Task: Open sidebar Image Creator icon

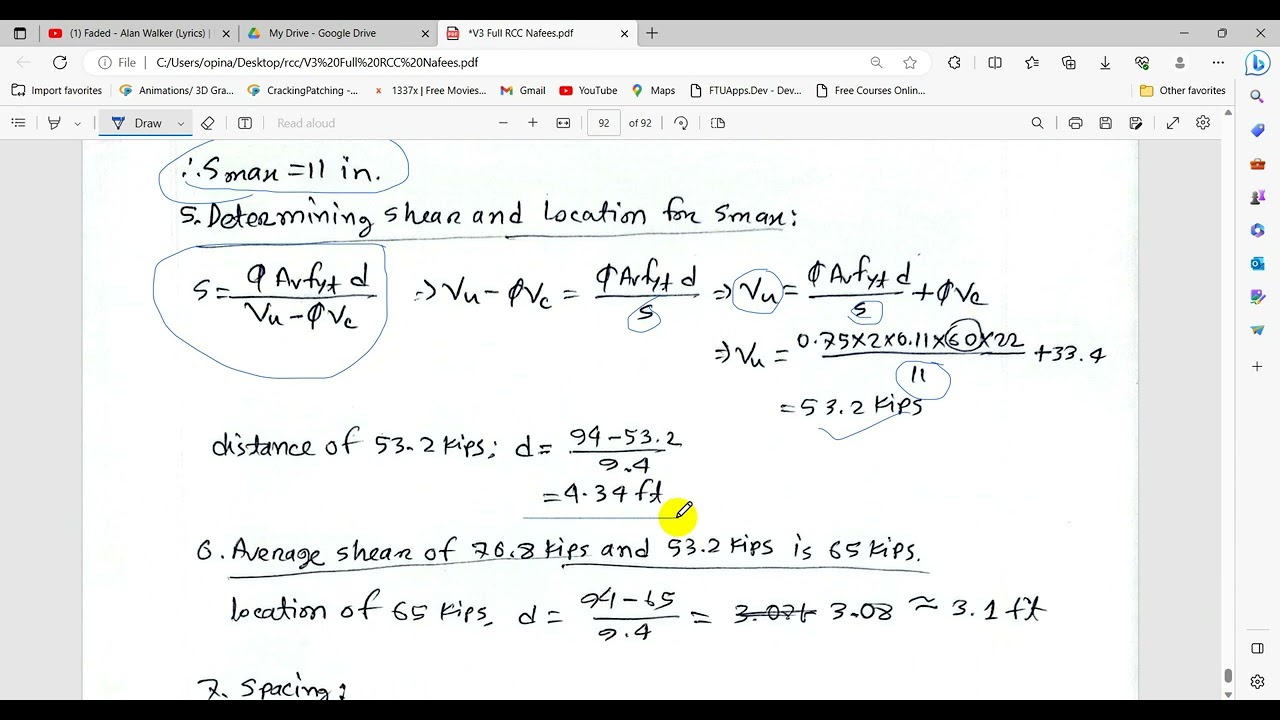Action: (1257, 297)
